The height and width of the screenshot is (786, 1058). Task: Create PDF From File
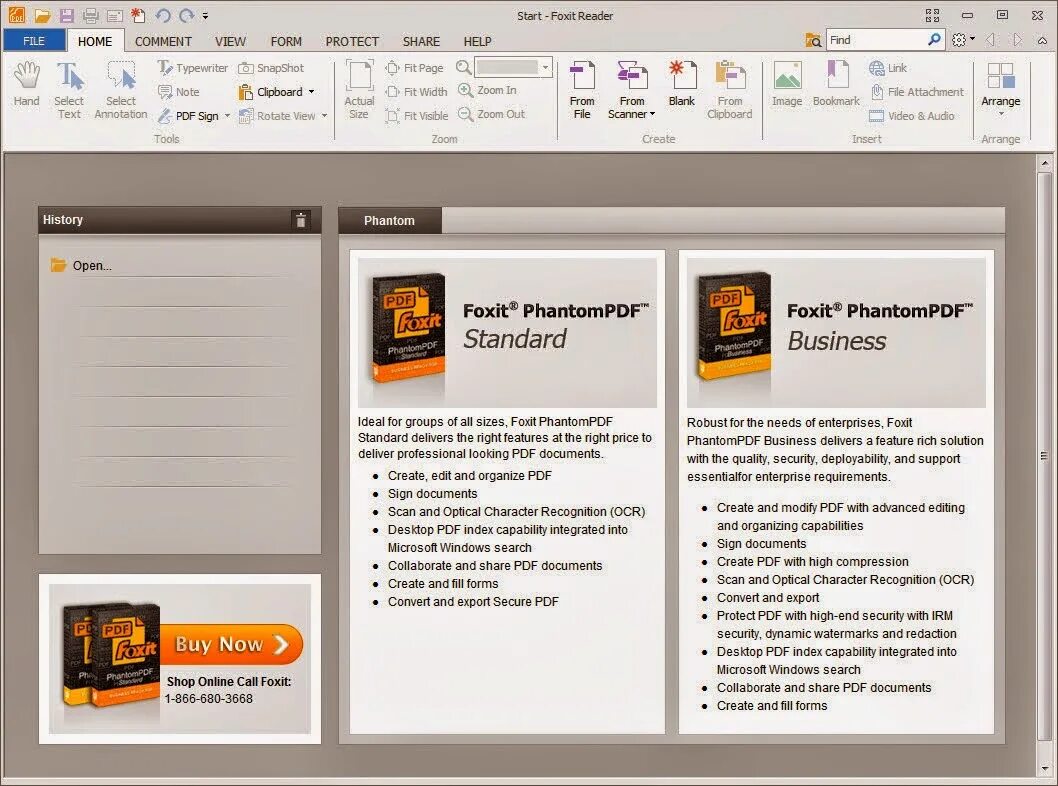[582, 90]
